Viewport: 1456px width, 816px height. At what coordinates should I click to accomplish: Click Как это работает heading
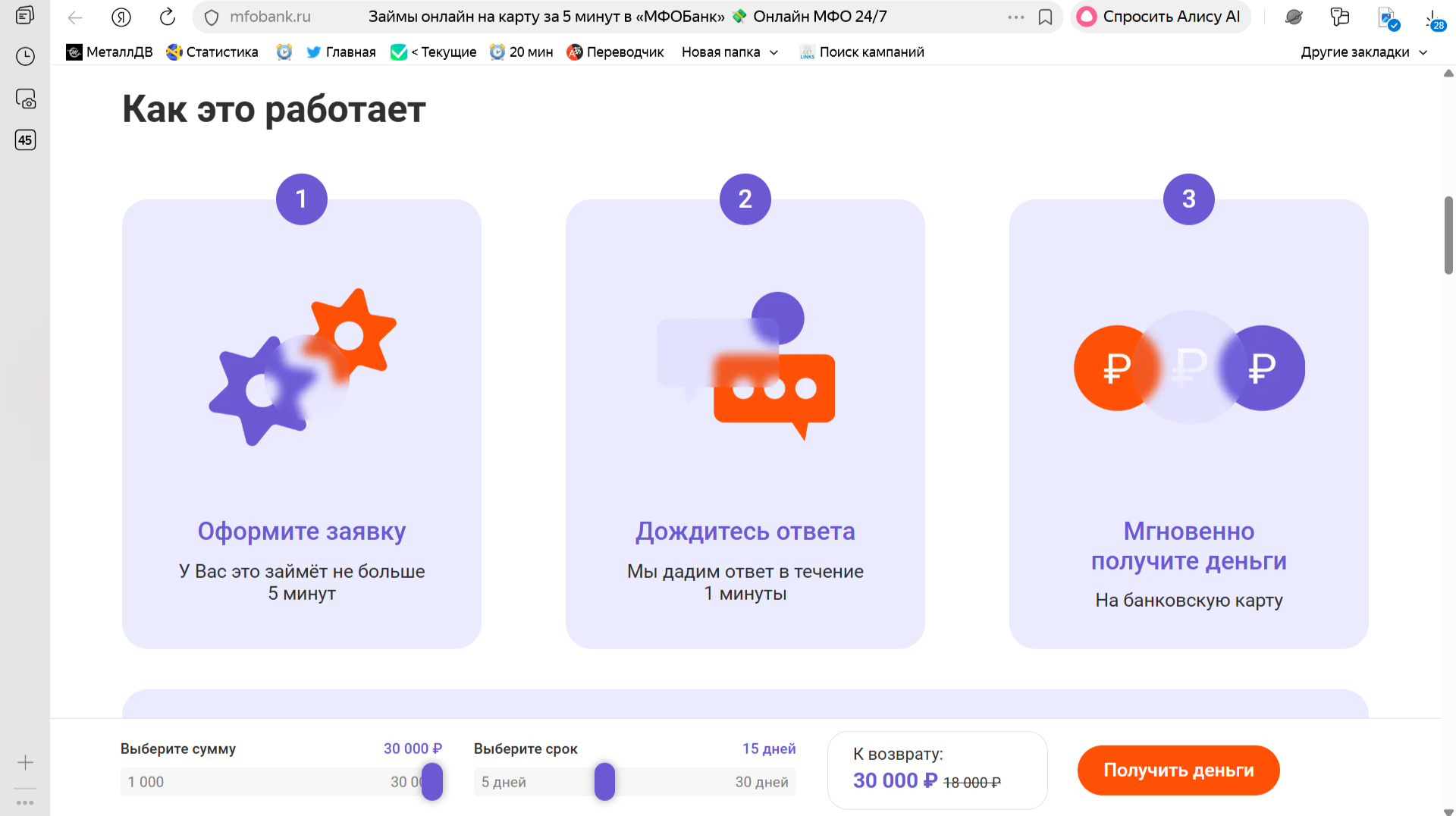(x=274, y=109)
